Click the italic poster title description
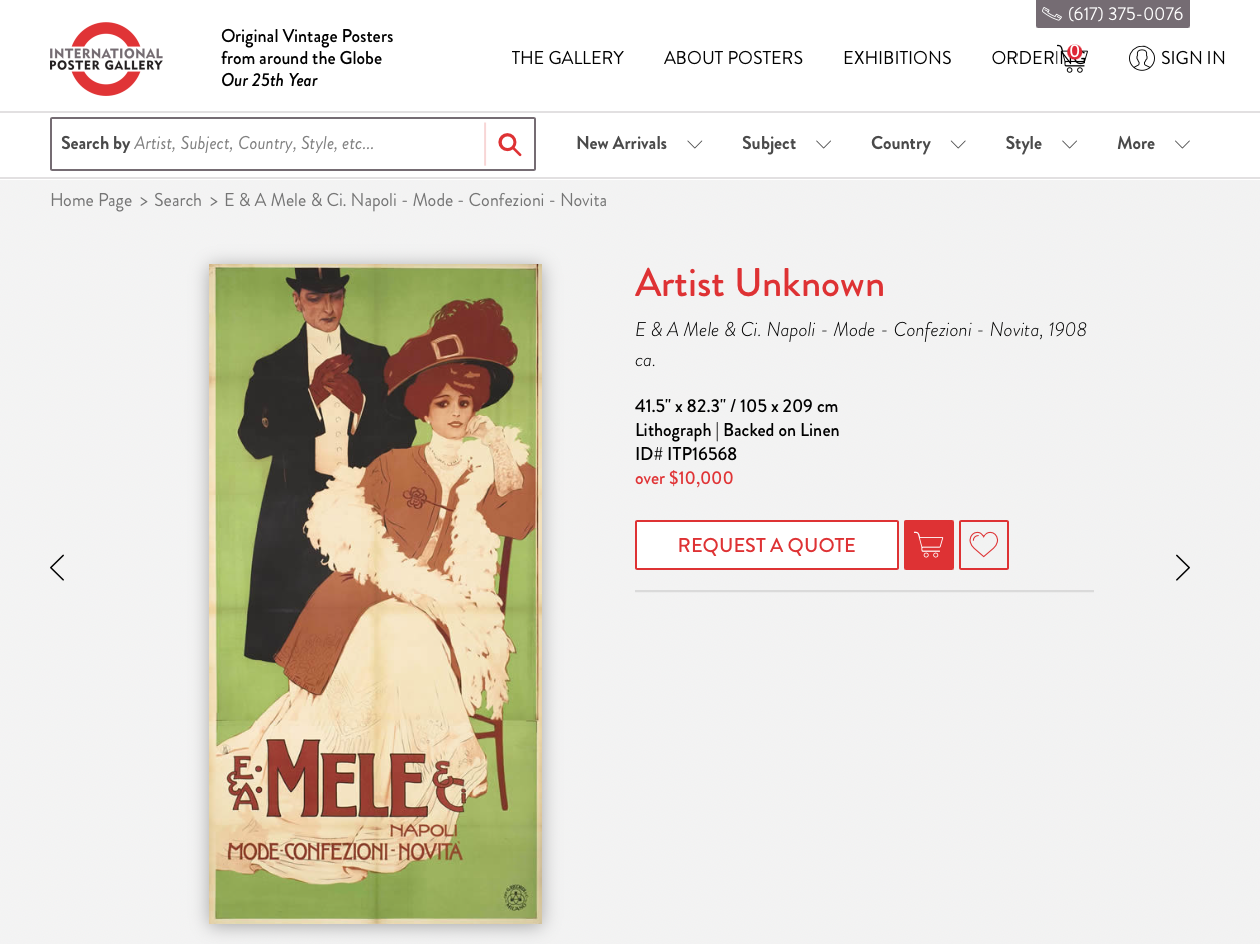1260x944 pixels. click(x=861, y=344)
